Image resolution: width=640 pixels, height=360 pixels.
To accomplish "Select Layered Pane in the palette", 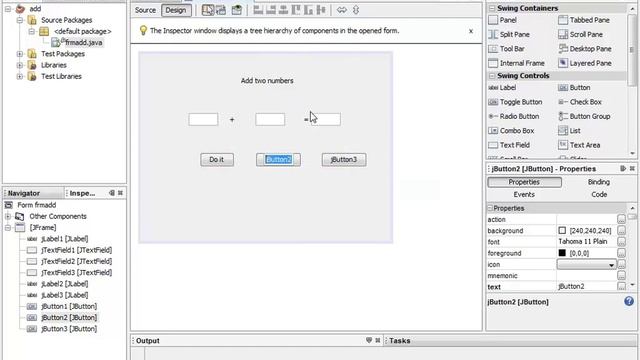I will (585, 63).
